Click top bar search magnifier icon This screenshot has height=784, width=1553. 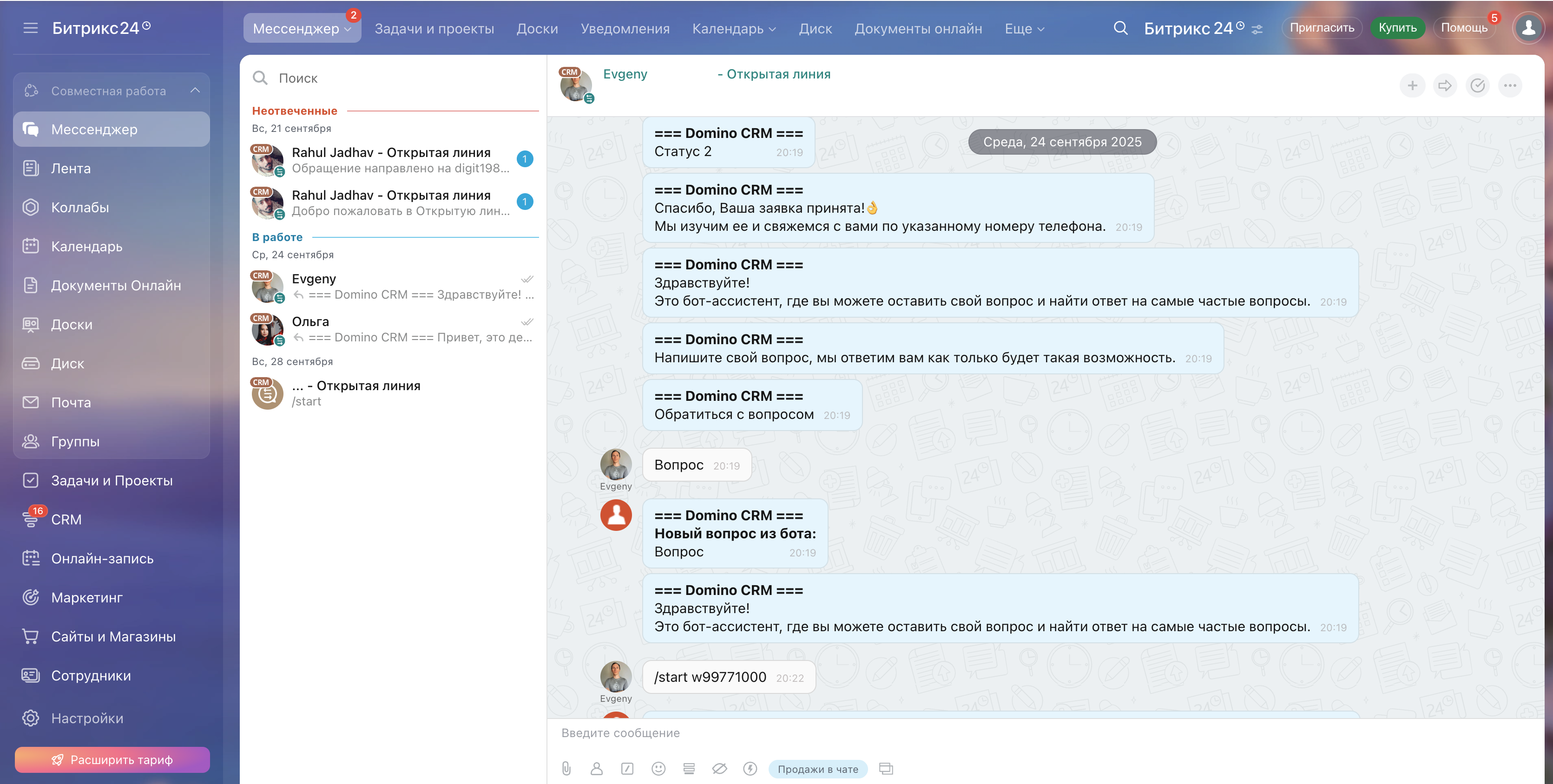[1120, 28]
